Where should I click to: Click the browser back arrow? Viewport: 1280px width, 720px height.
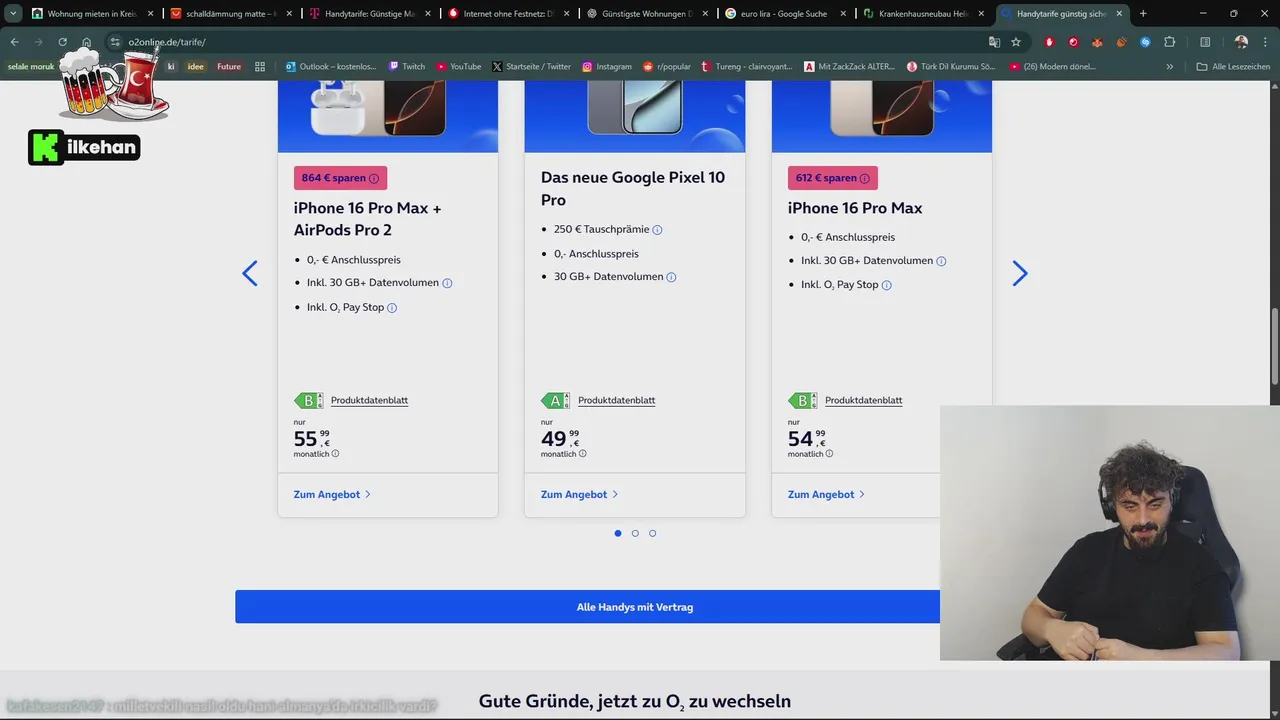[14, 42]
